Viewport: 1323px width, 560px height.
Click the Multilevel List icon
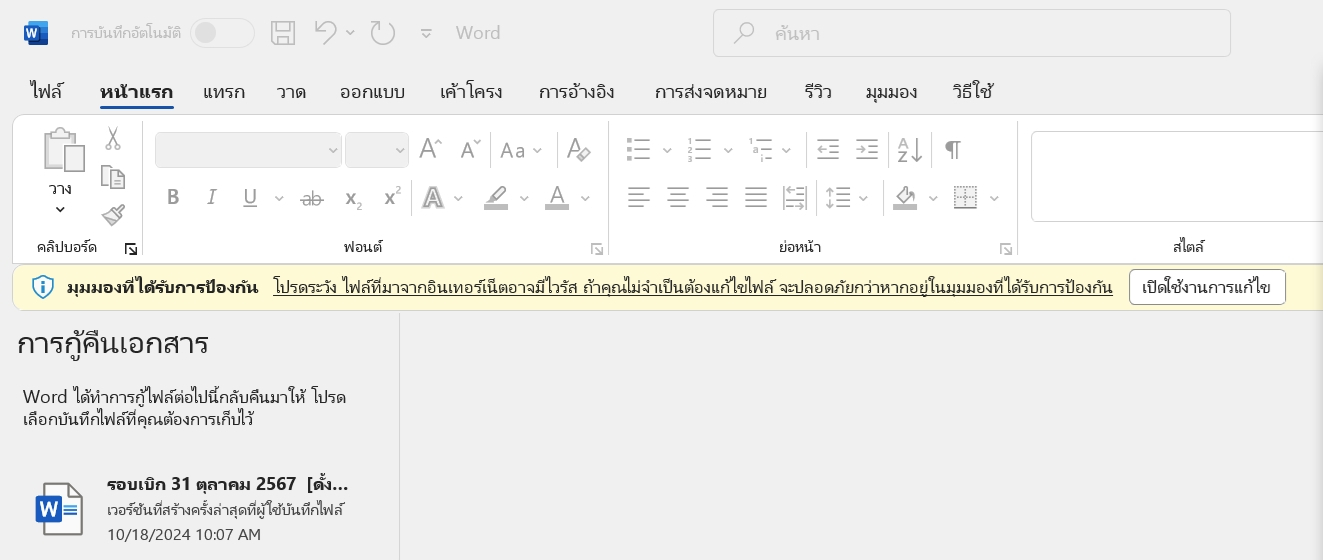pos(760,150)
